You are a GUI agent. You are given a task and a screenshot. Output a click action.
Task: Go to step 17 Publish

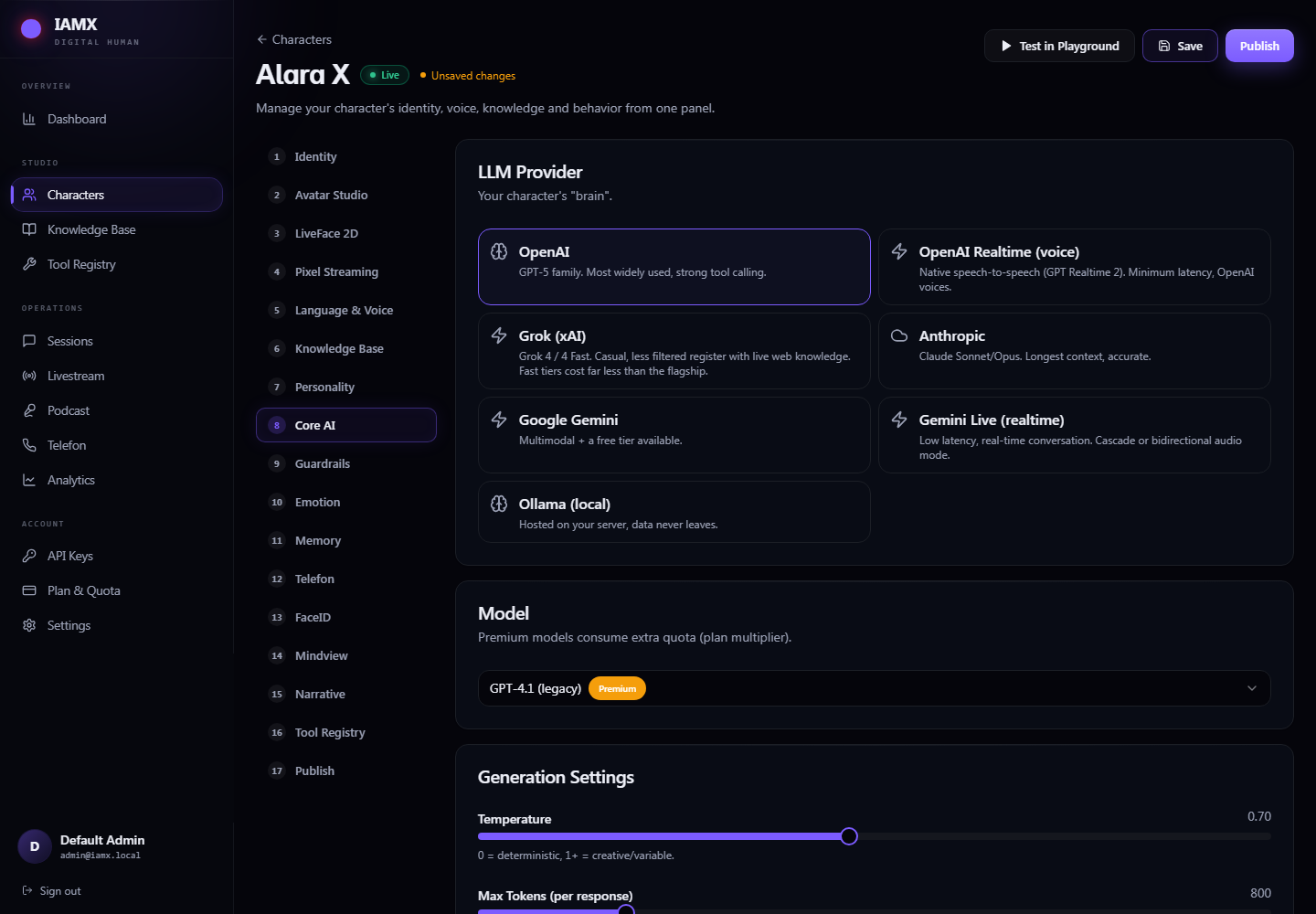click(x=345, y=771)
